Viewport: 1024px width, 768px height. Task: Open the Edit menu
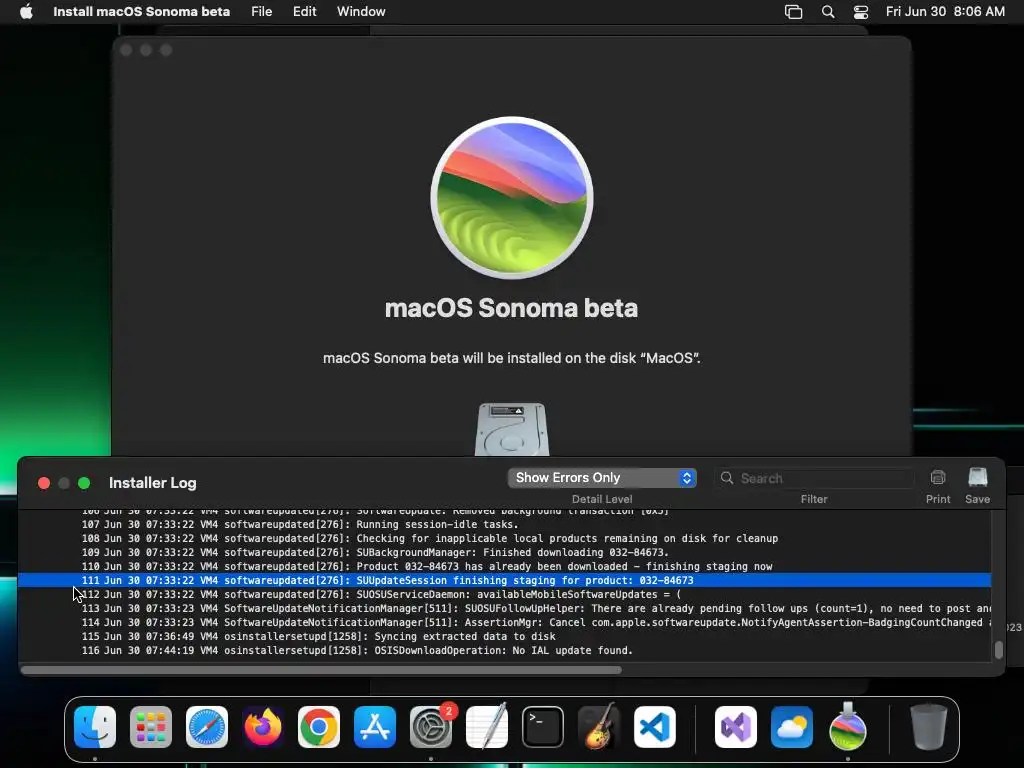click(x=304, y=12)
